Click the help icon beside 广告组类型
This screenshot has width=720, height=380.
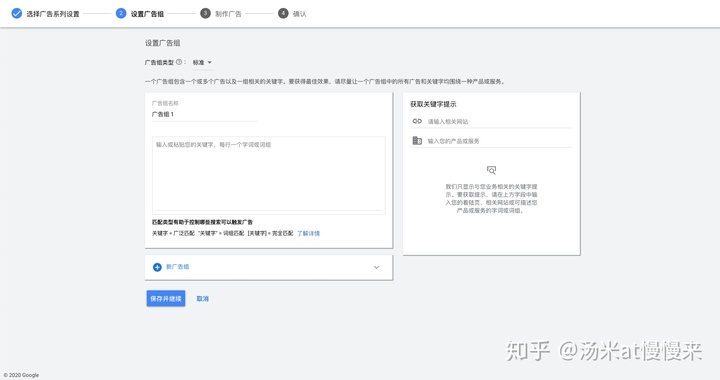tap(179, 62)
